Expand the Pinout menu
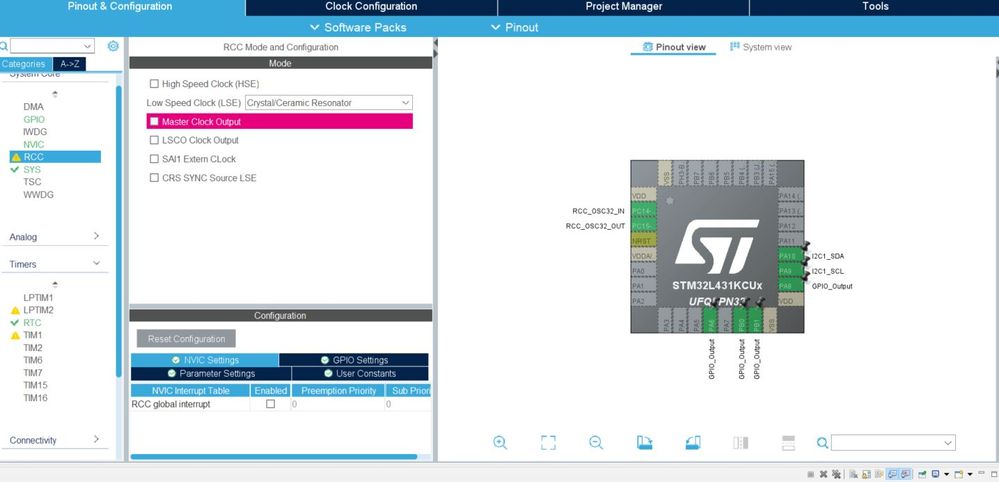The image size is (999, 482). pos(515,27)
